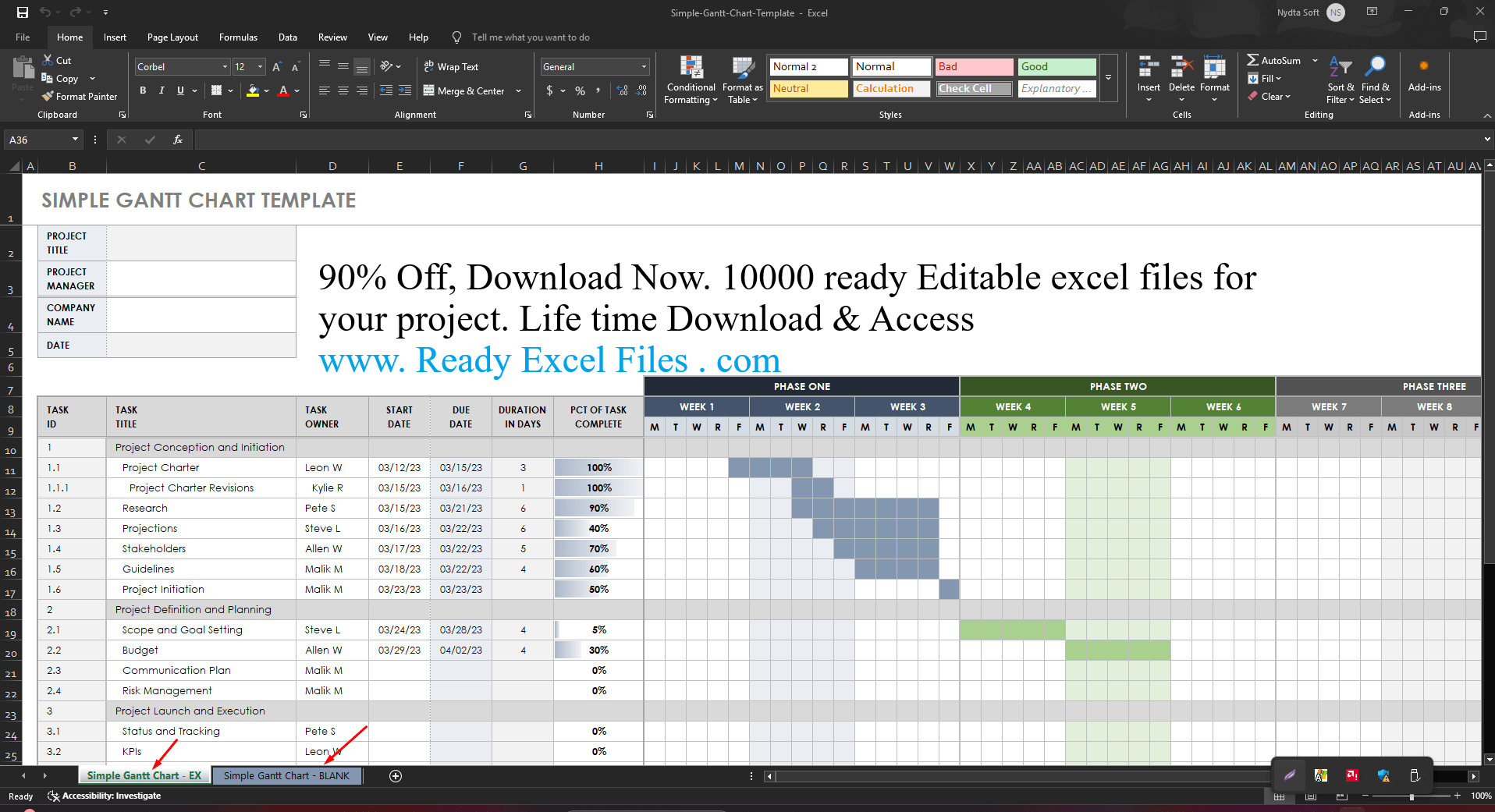Click the zoom slider handle

pyautogui.click(x=1412, y=796)
